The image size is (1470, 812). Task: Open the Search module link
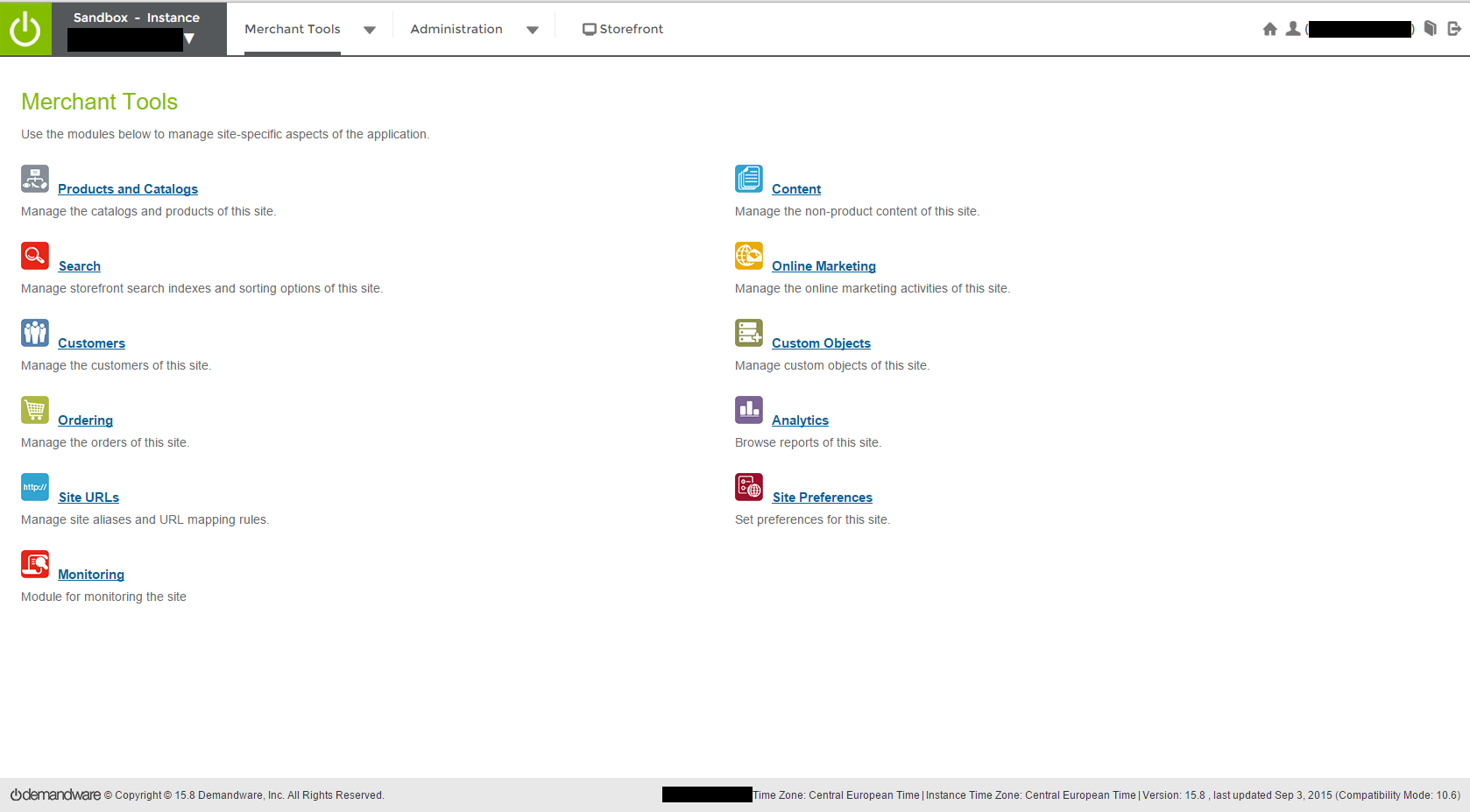[x=80, y=266]
